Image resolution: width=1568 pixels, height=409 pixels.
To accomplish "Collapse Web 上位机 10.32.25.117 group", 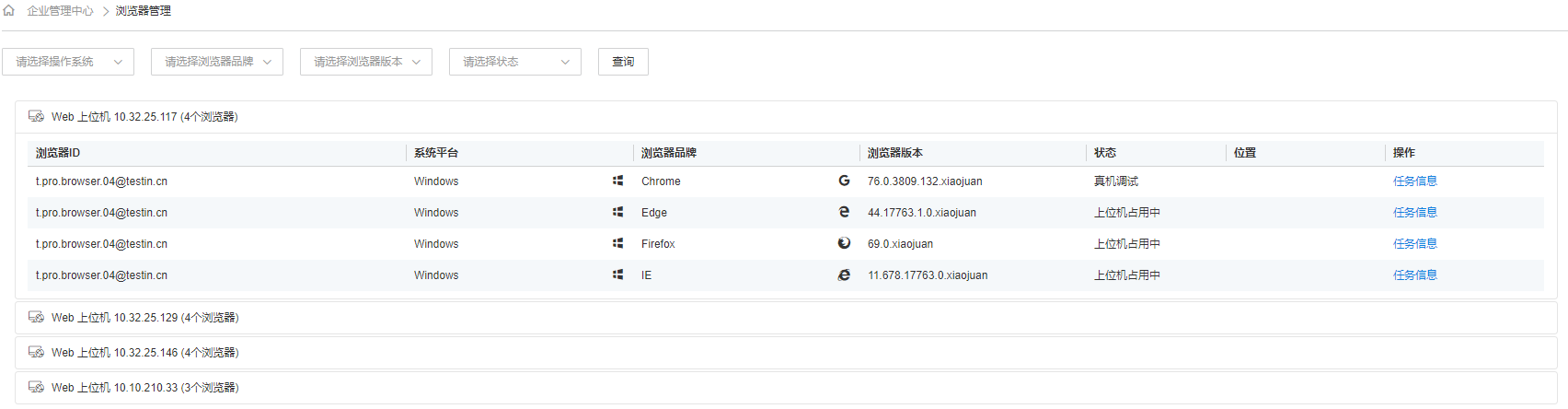I will click(x=786, y=116).
